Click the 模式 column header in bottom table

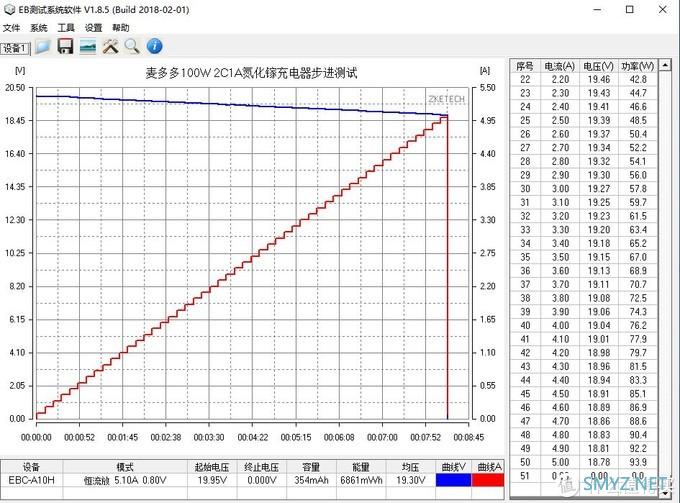pyautogui.click(x=125, y=467)
